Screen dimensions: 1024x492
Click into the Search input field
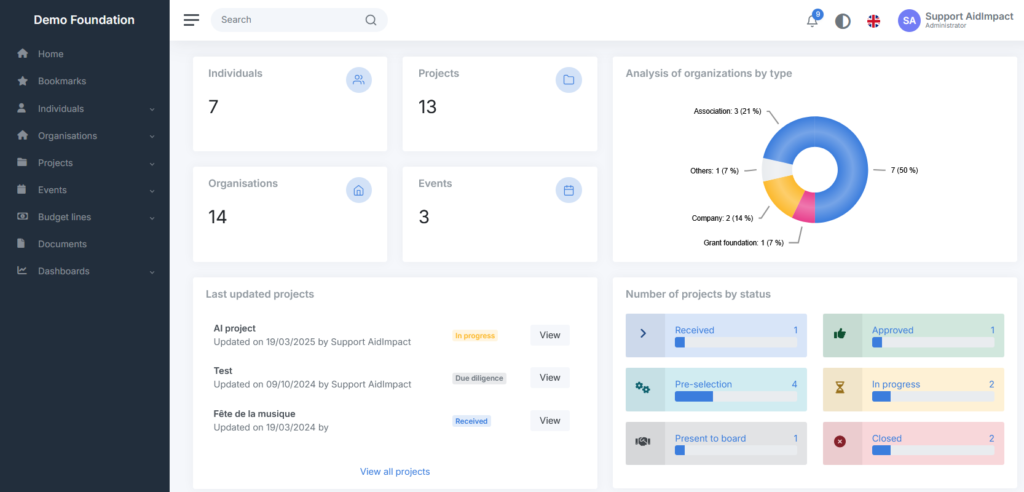288,20
